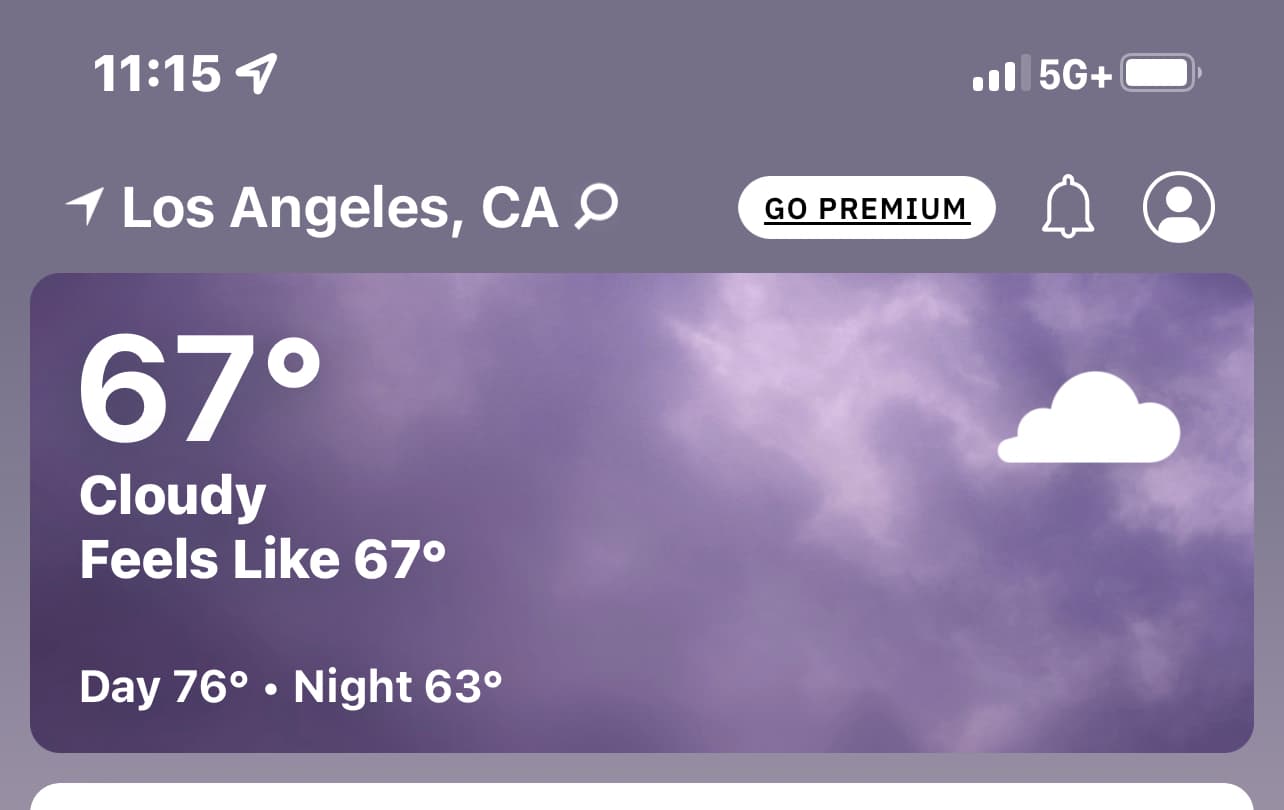Tap the search magnifier beside Los Angeles

(596, 208)
